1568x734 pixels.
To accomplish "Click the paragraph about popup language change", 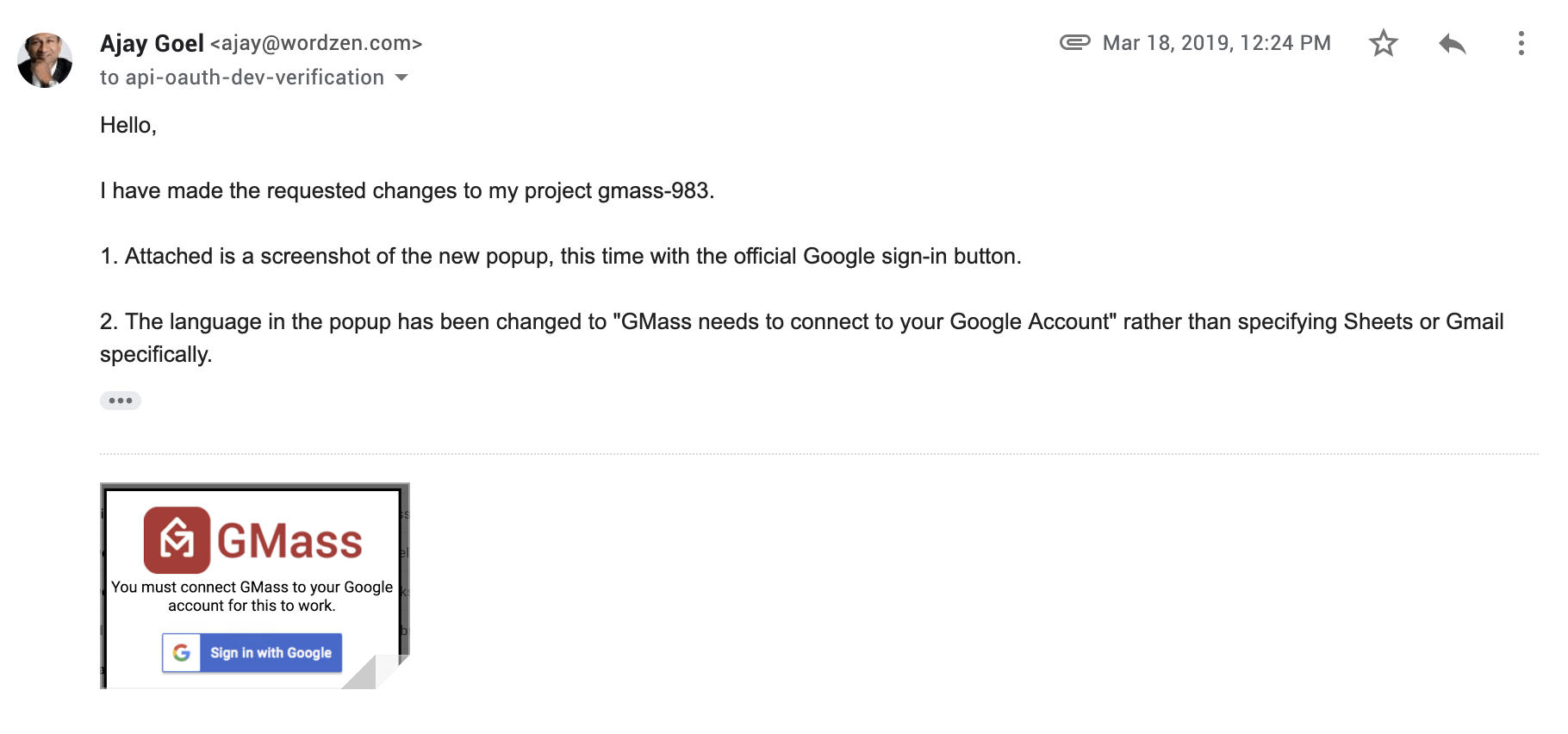I will 801,322.
